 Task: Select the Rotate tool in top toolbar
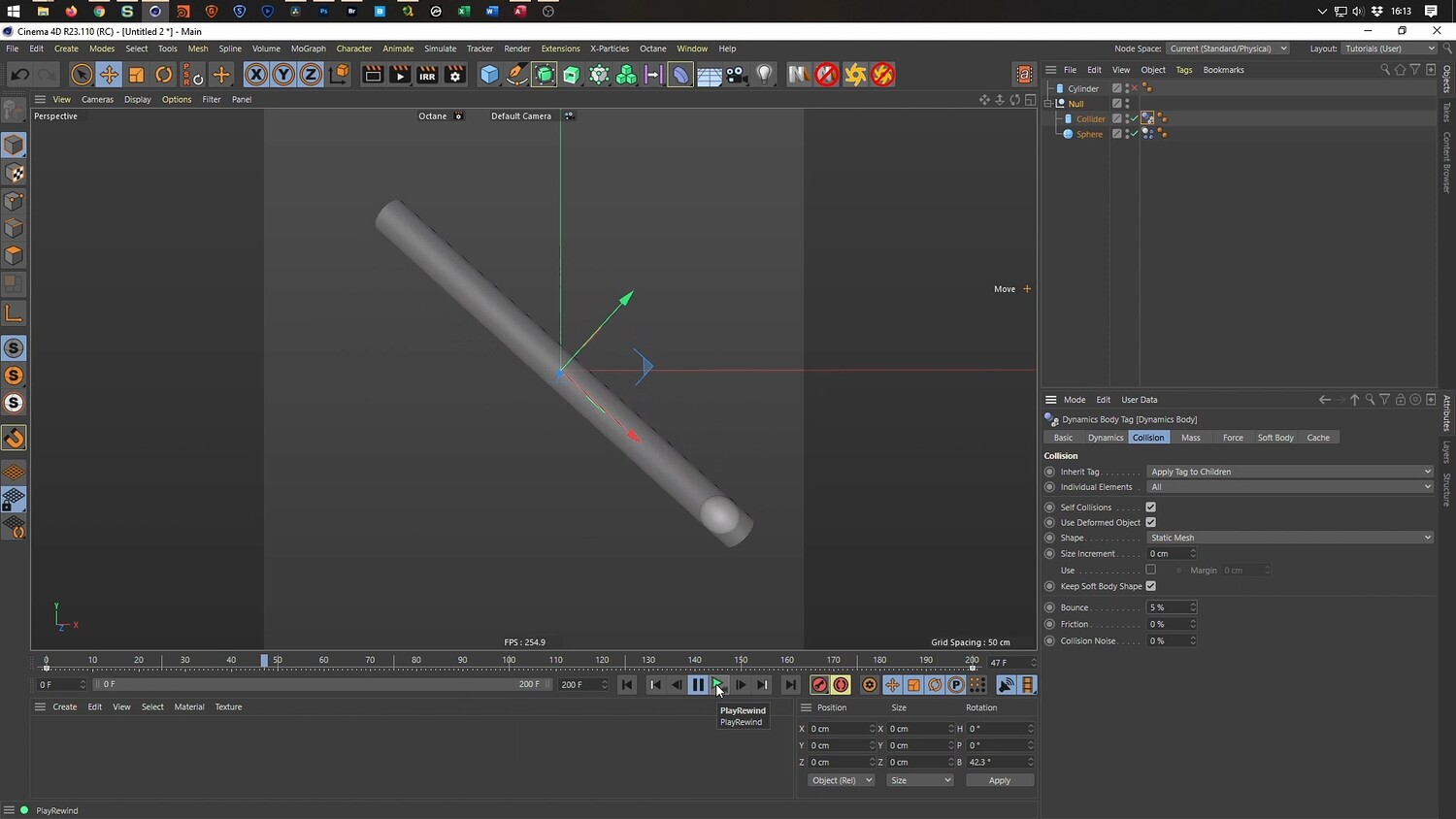[164, 75]
